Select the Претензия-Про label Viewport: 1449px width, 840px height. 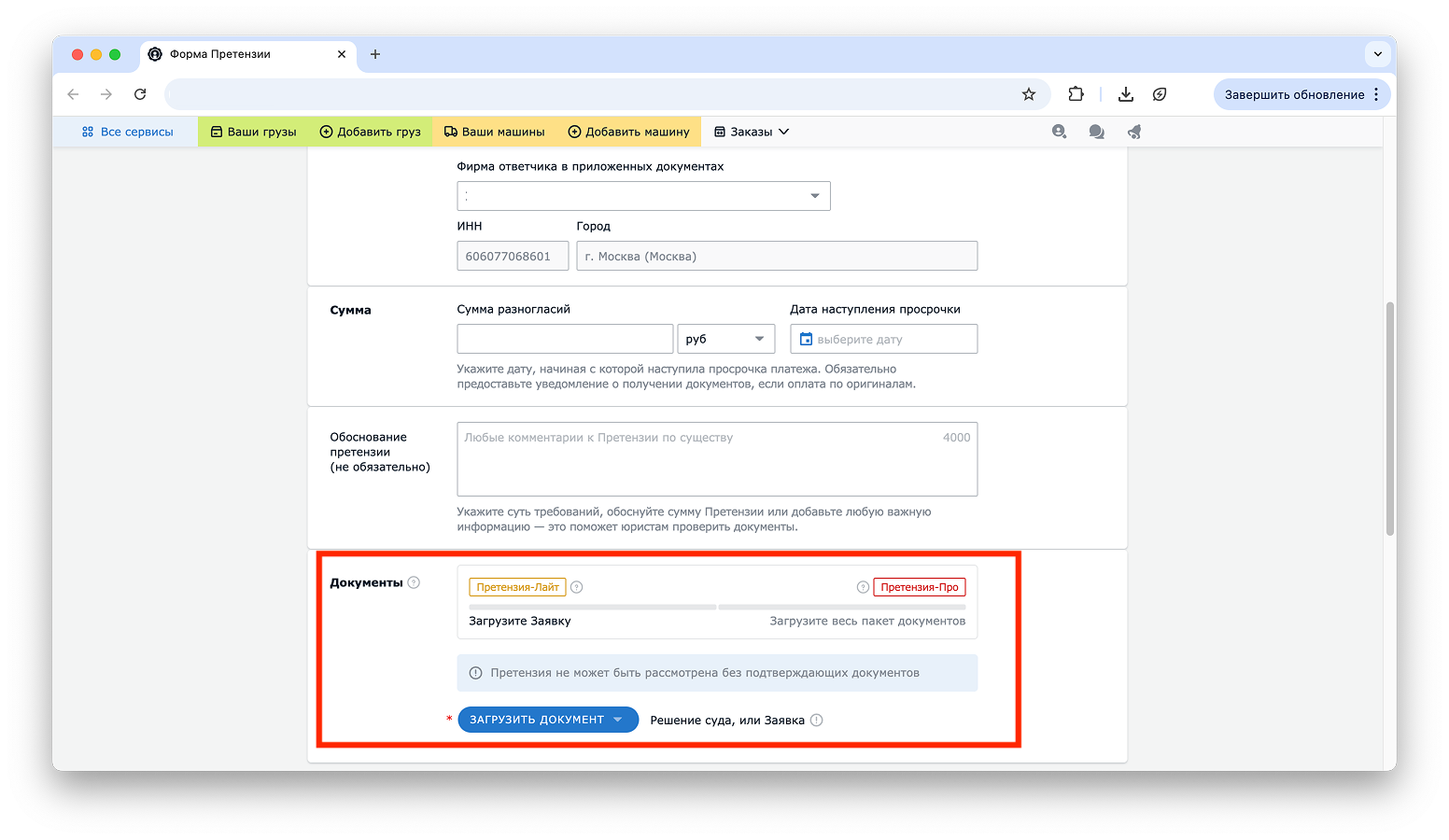[x=919, y=587]
